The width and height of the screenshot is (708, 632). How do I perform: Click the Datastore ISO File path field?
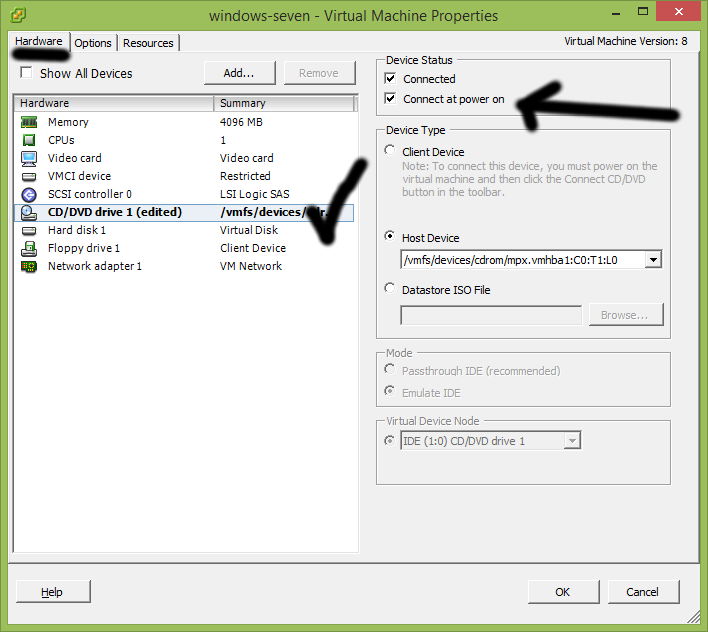(491, 316)
